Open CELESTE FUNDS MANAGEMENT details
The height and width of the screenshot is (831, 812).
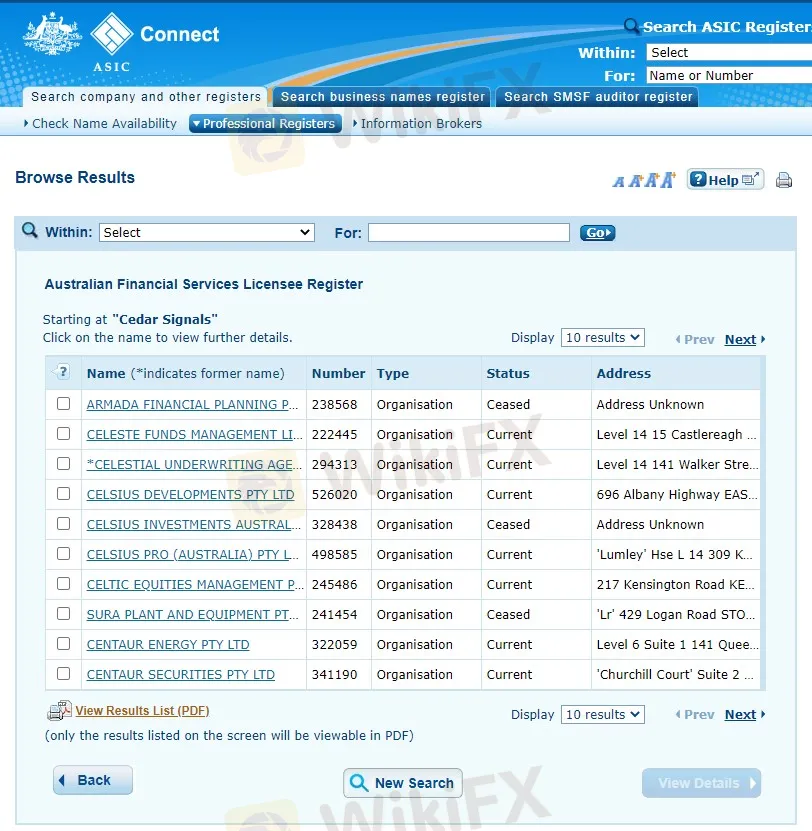195,435
